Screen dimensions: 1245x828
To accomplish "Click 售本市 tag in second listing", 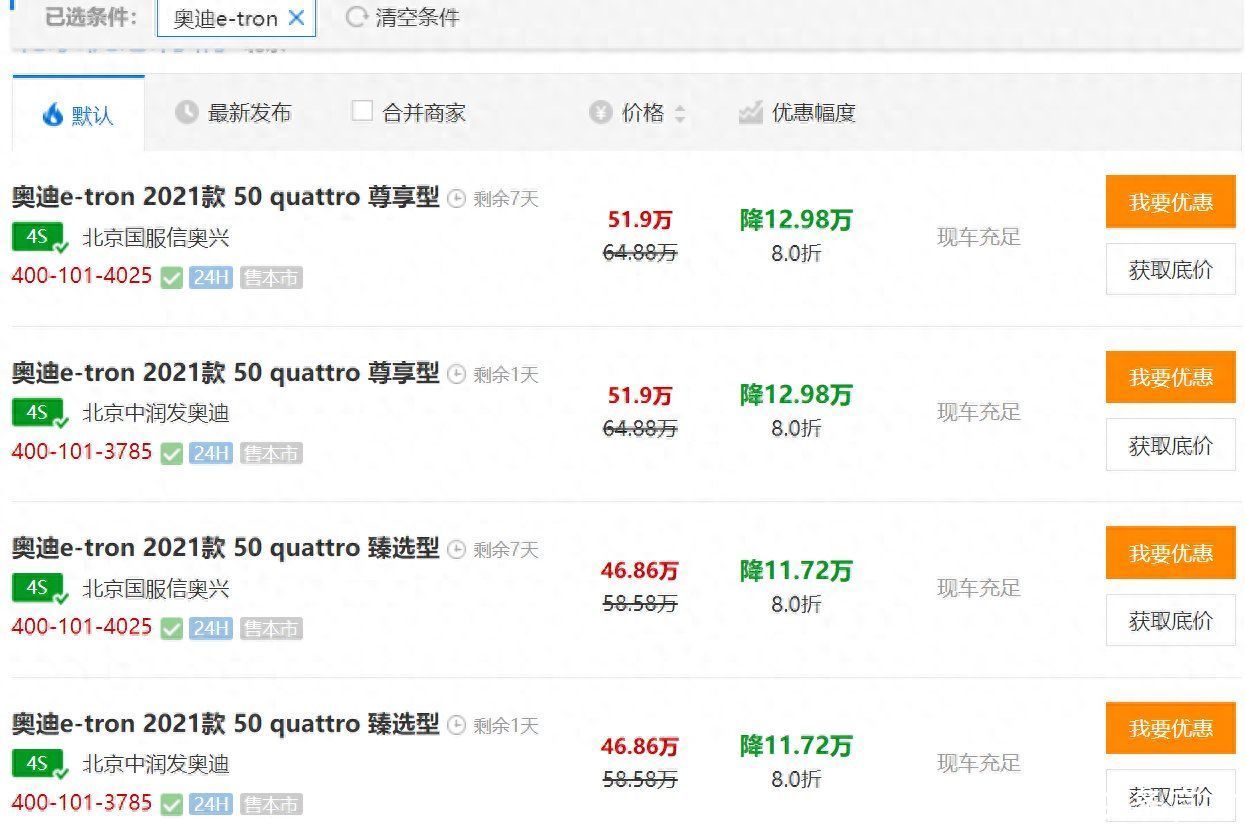I will [x=271, y=453].
